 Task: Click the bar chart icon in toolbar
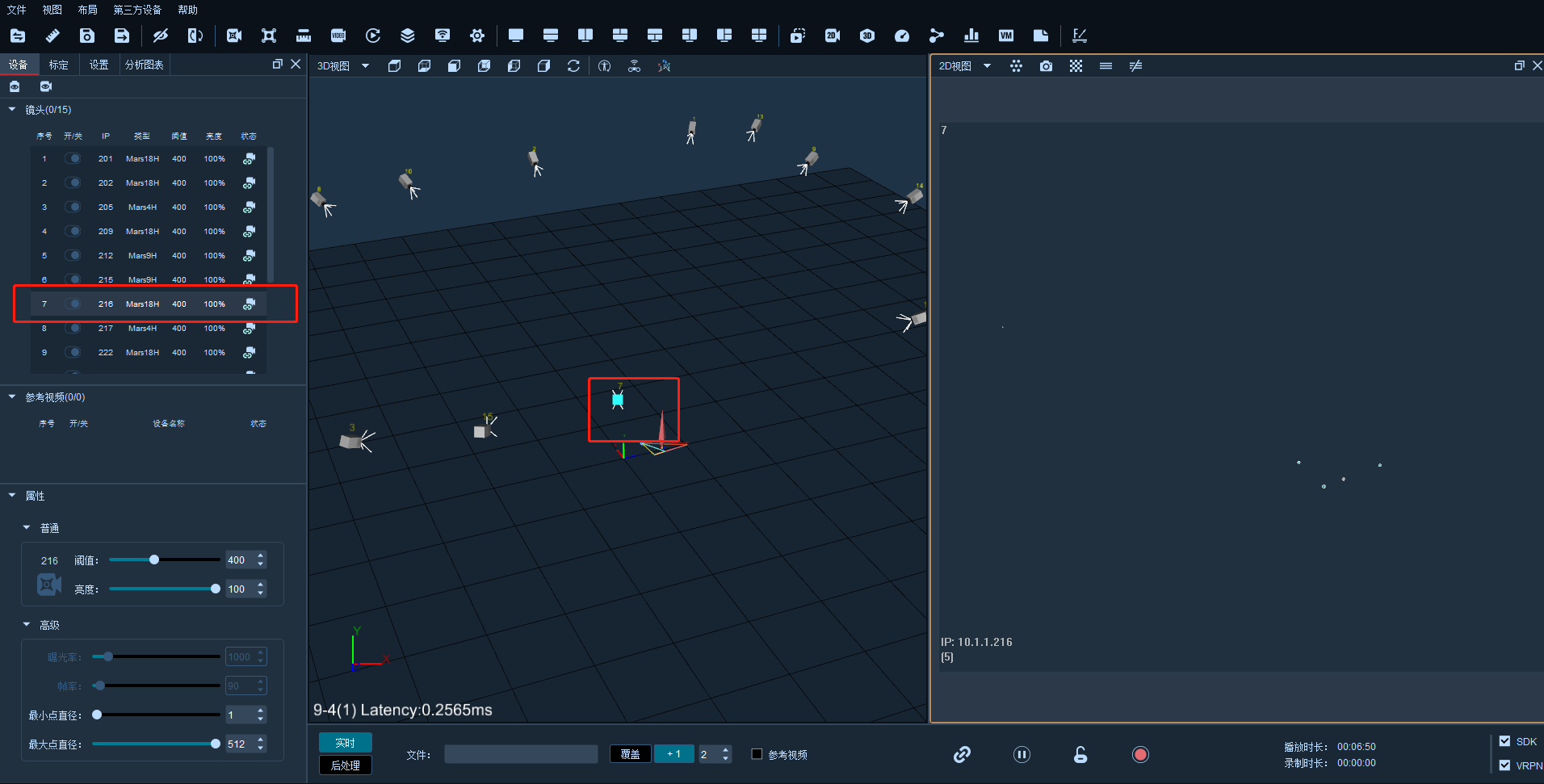[971, 36]
